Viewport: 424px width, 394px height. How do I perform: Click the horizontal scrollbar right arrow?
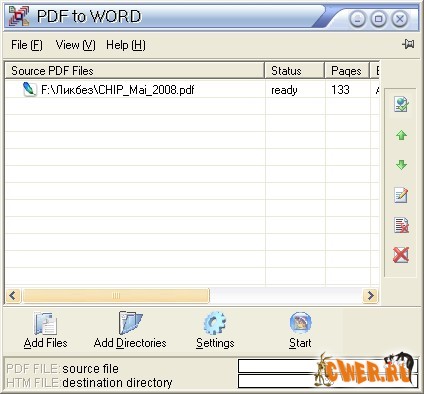pos(370,295)
